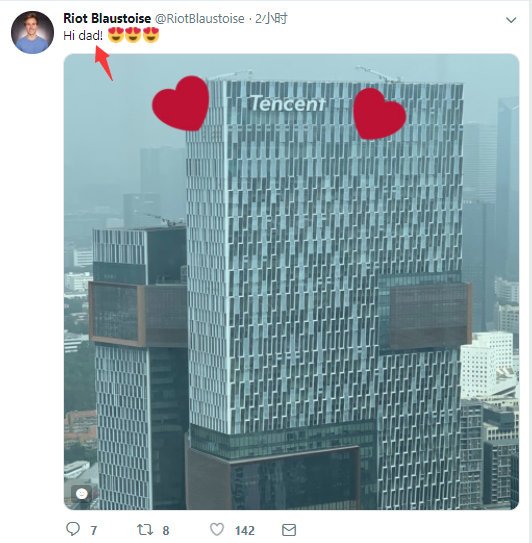Retweet using the retweet arrows icon
532x543 pixels.
pyautogui.click(x=145, y=529)
